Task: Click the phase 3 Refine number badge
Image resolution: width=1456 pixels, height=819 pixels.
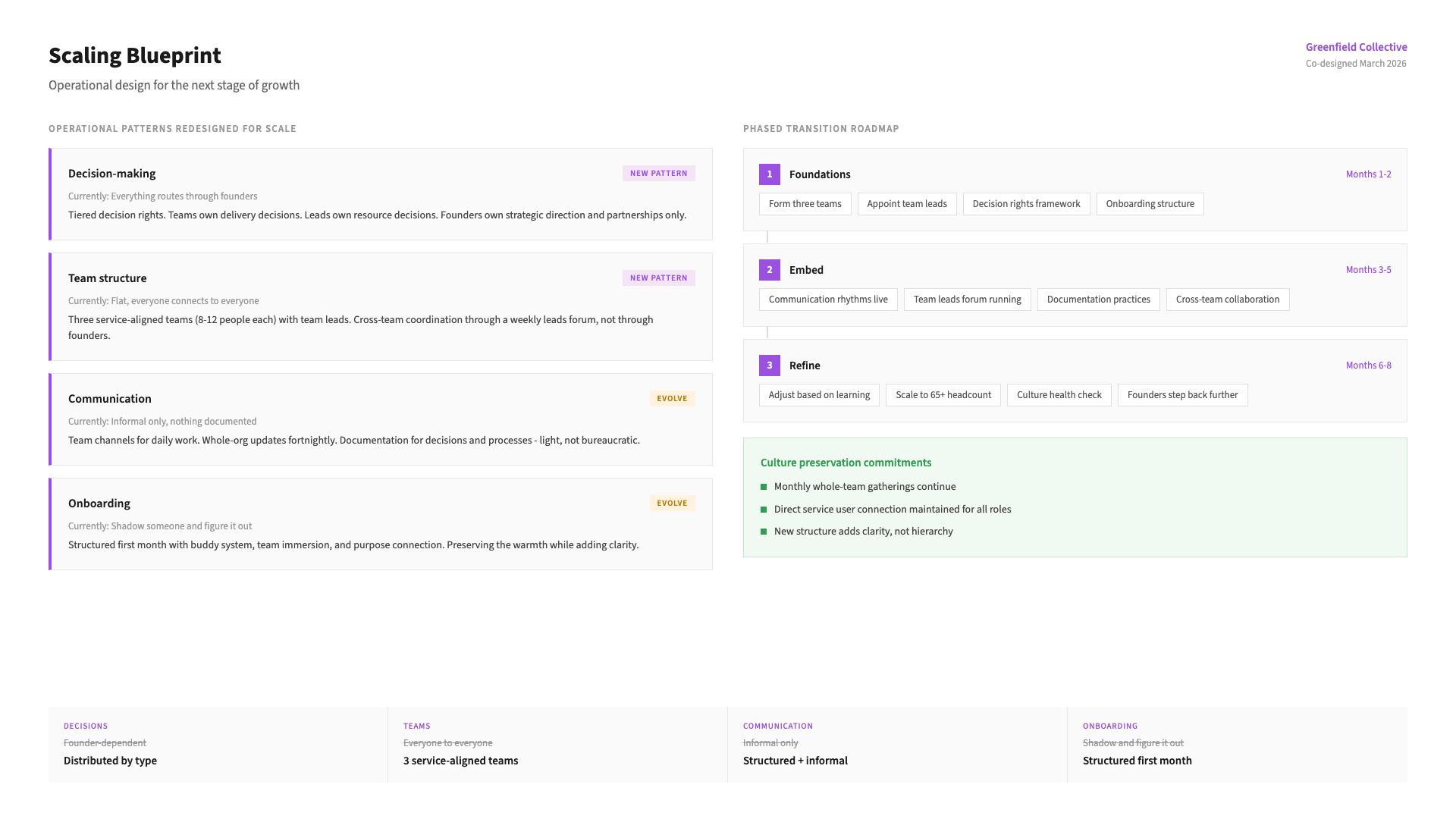Action: (769, 366)
